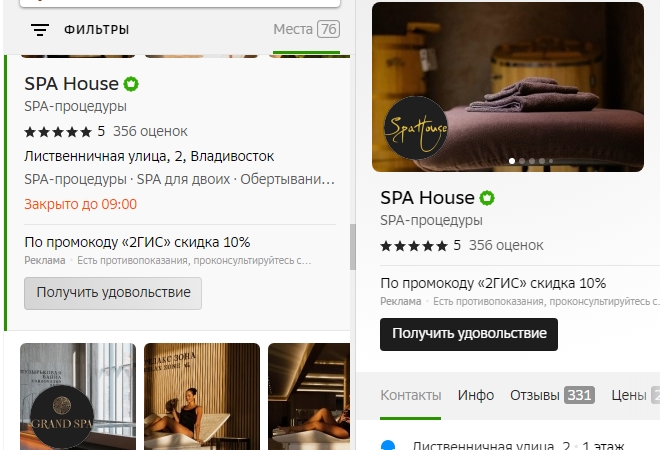The width and height of the screenshot is (660, 450).
Task: Click the Grand SPA round logo
Action: point(62,417)
